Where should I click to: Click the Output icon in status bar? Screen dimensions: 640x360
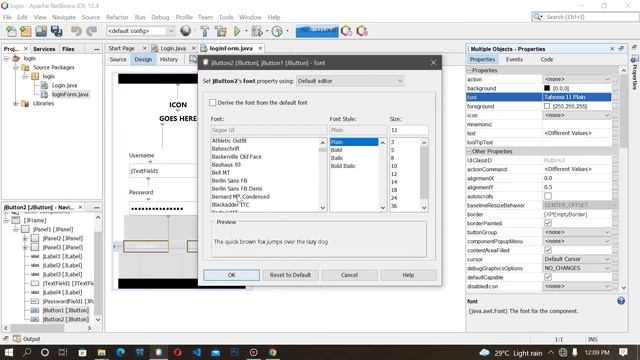(x=17, y=339)
